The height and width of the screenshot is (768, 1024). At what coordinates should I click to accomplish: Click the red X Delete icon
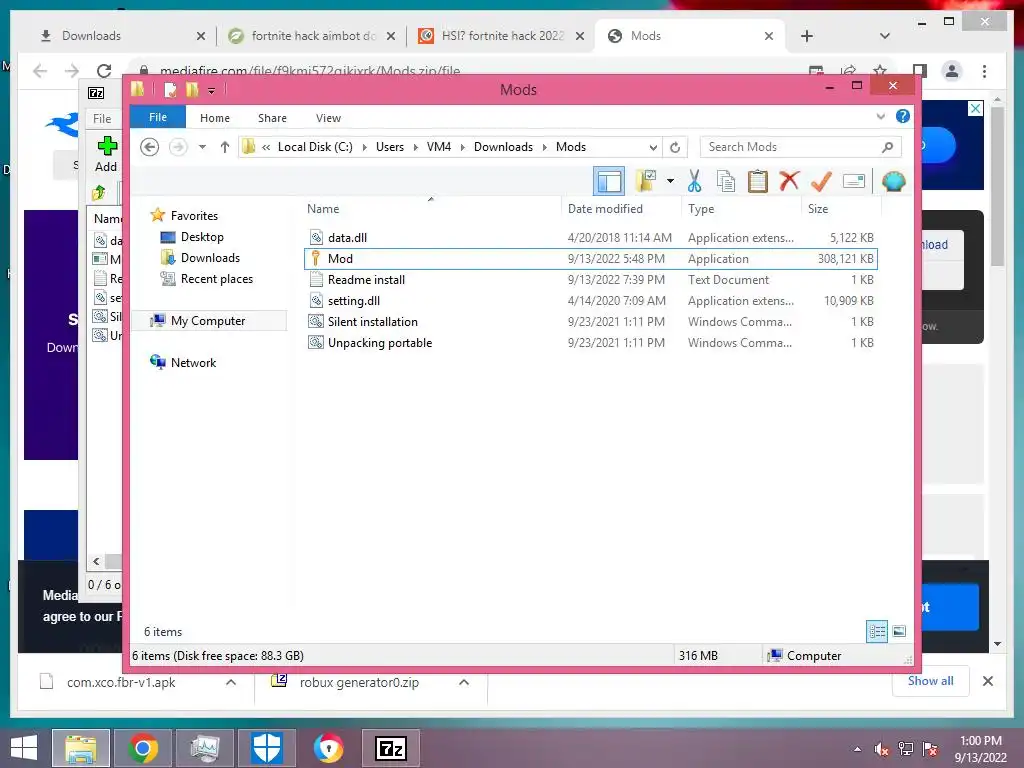coord(789,180)
